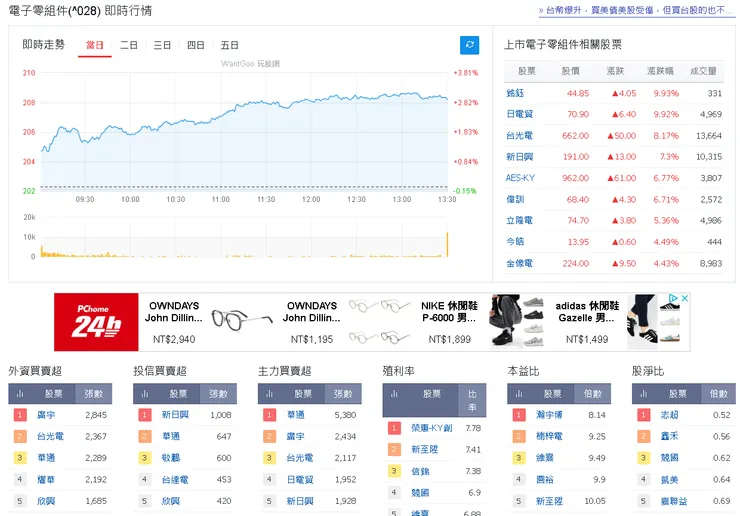Open 新日興 in related stocks table
Image resolution: width=740 pixels, height=516 pixels.
pos(519,157)
